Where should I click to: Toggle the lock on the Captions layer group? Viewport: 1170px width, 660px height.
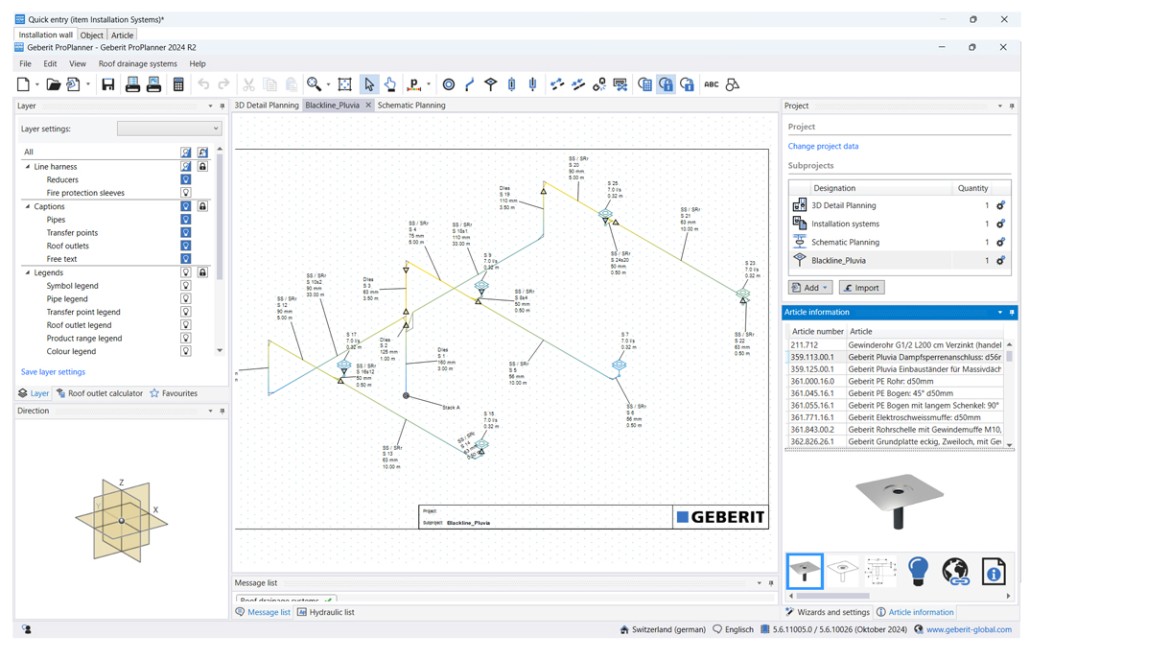pos(202,206)
